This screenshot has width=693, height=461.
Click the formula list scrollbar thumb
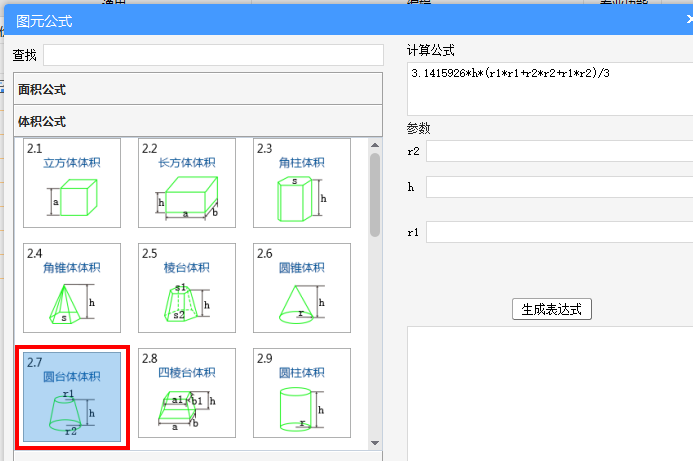click(375, 195)
